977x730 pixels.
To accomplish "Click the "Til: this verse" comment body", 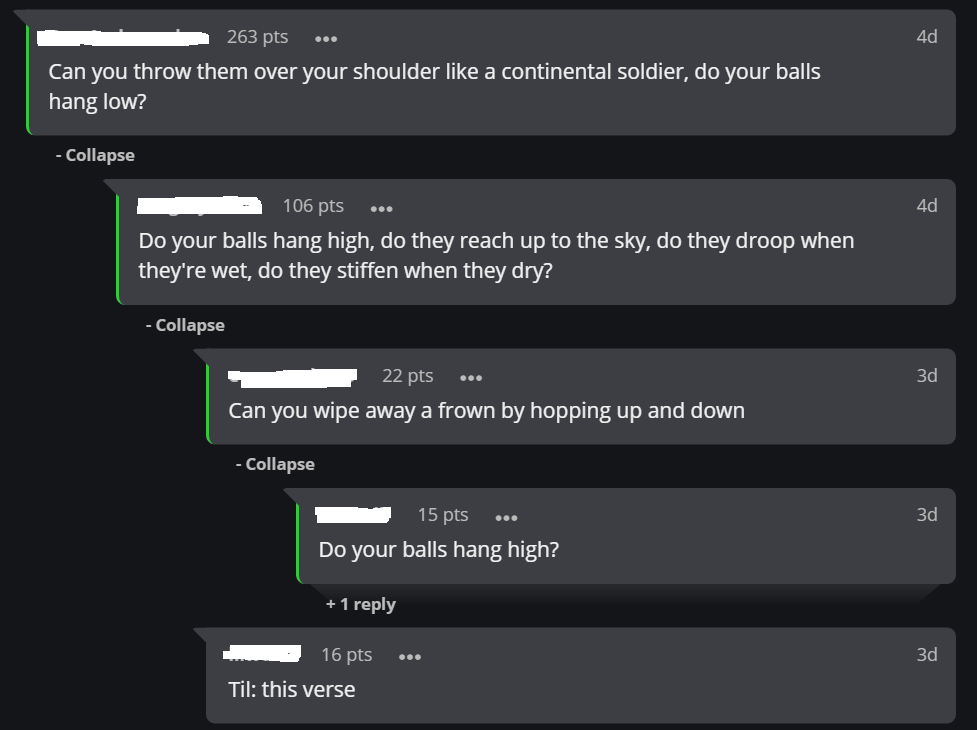I will (x=291, y=689).
